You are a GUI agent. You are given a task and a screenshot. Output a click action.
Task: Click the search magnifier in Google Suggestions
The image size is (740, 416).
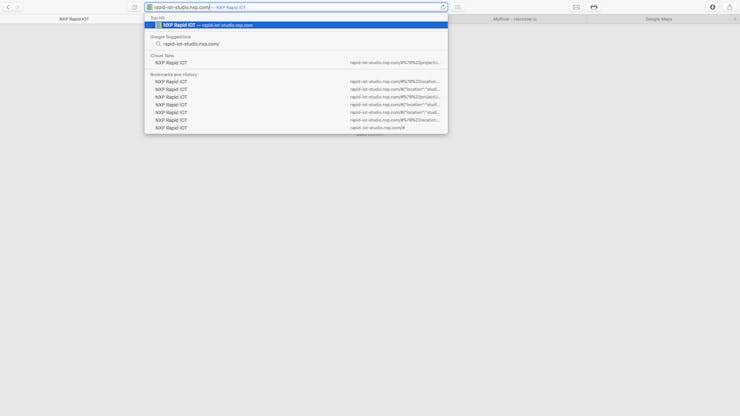[158, 44]
